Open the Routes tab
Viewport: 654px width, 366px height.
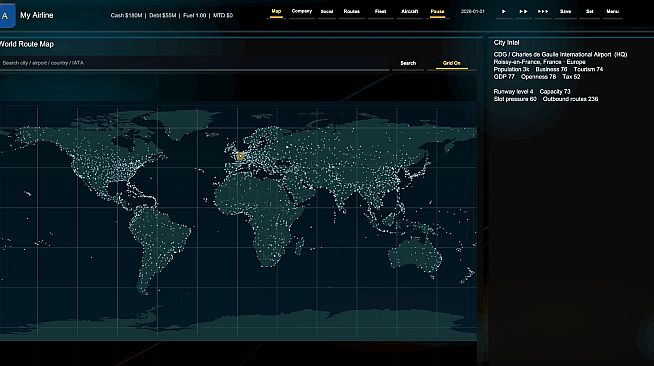[352, 12]
